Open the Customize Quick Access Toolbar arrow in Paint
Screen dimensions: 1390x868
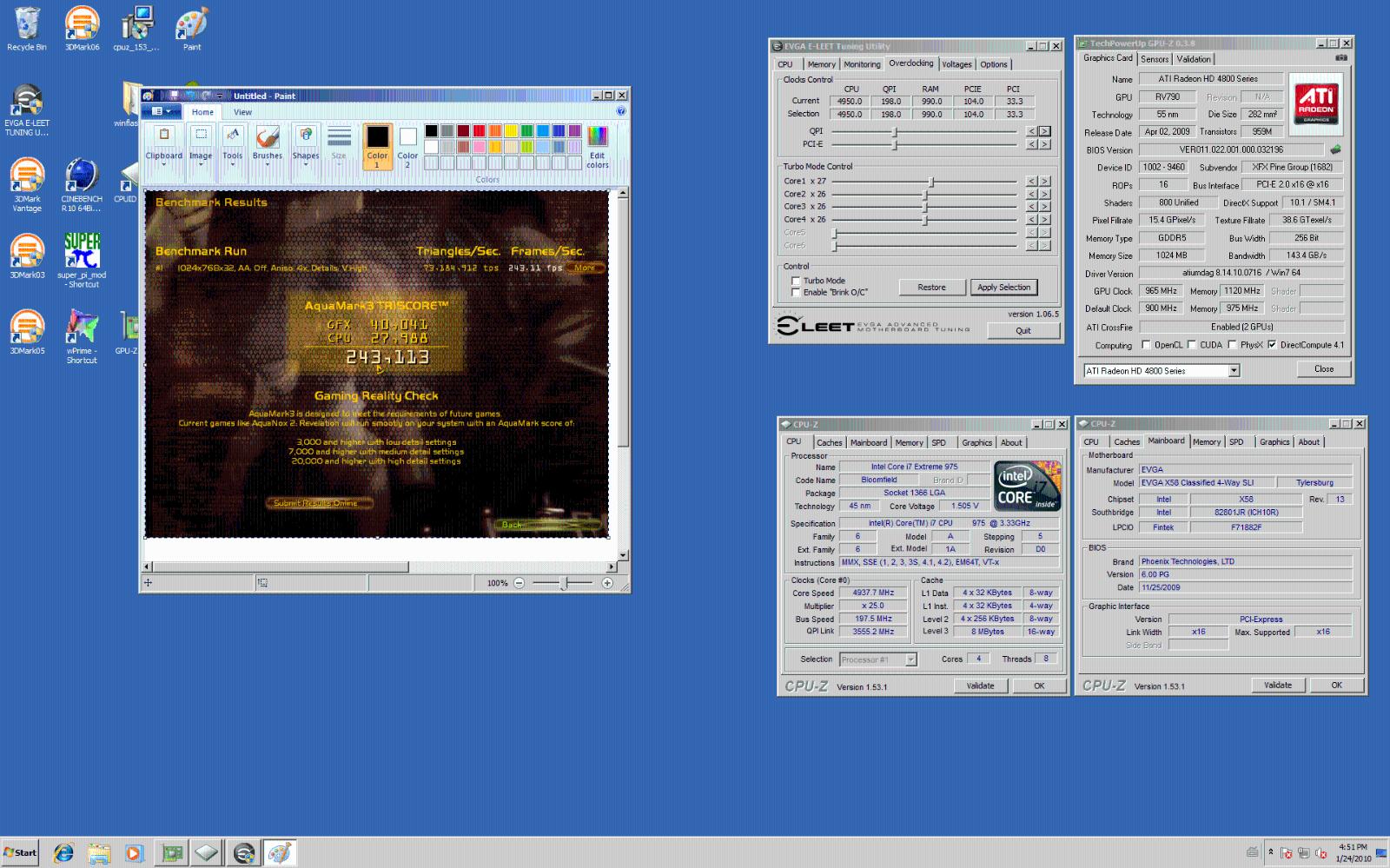pos(220,96)
